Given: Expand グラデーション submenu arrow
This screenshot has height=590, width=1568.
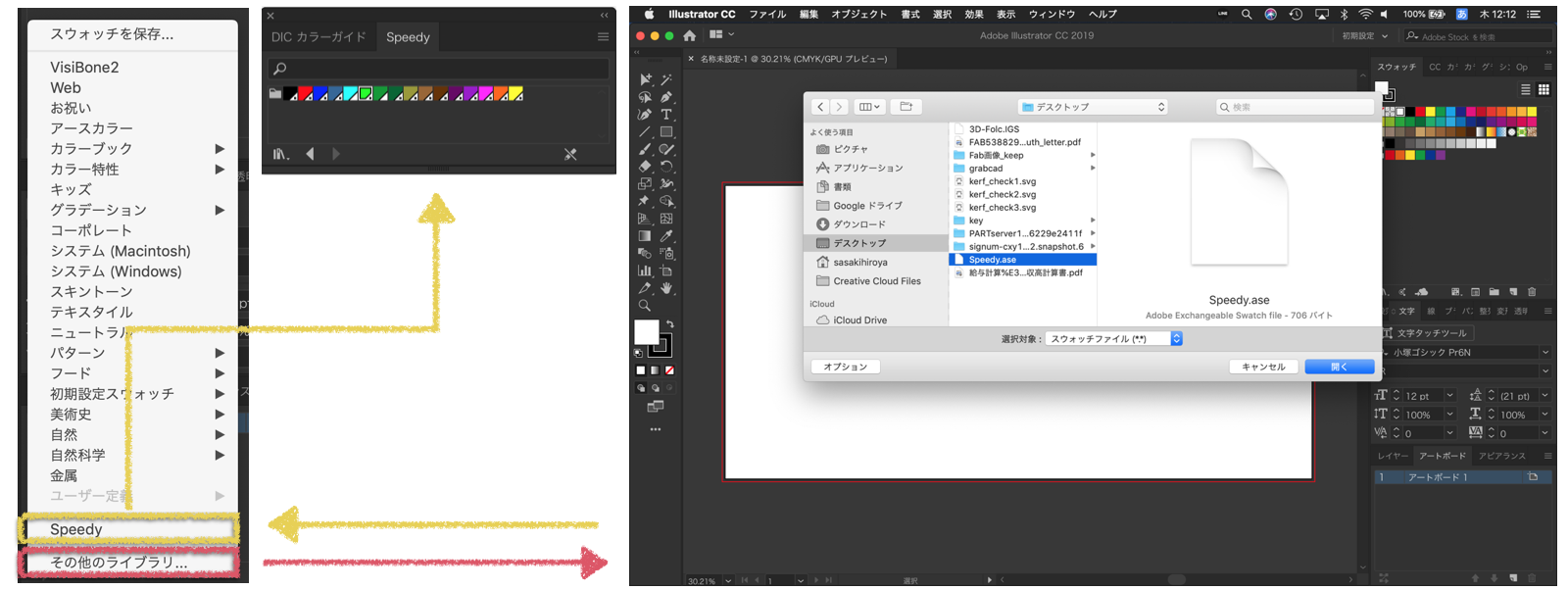Looking at the screenshot, I should point(220,210).
